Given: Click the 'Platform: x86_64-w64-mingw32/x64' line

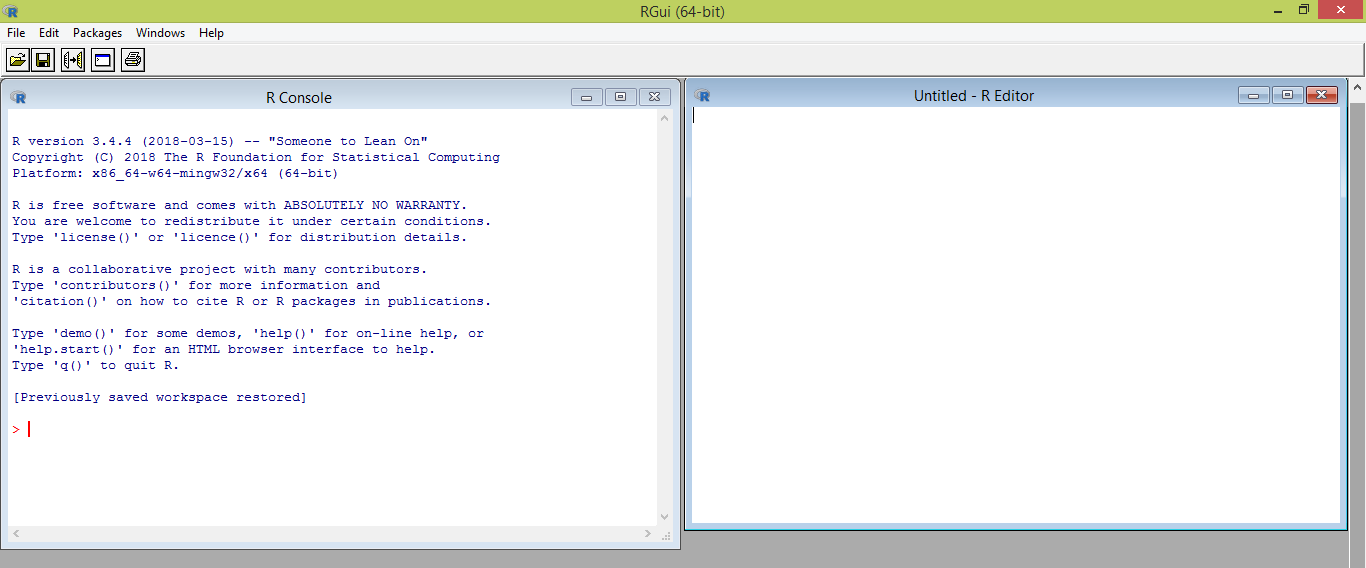Looking at the screenshot, I should [175, 173].
